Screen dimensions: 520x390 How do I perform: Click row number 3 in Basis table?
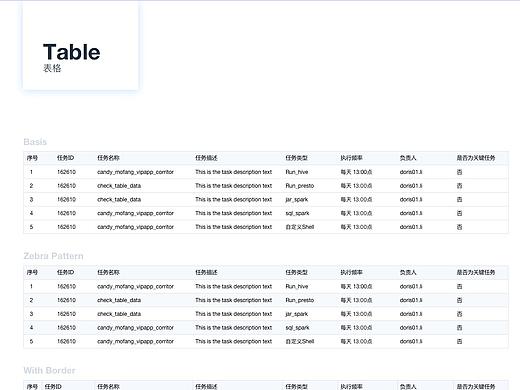click(31, 199)
